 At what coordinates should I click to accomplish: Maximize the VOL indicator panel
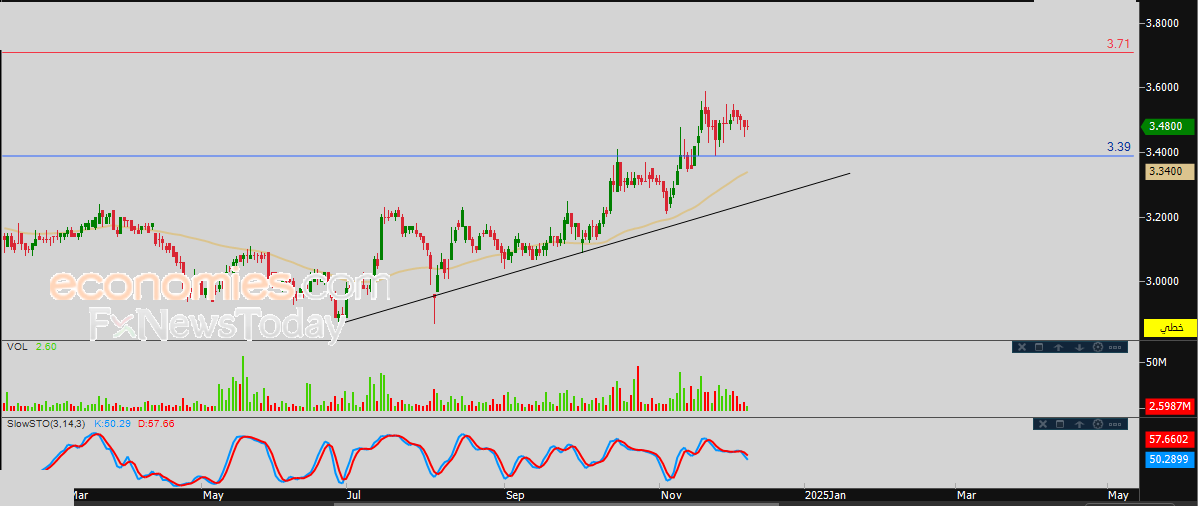point(1039,347)
